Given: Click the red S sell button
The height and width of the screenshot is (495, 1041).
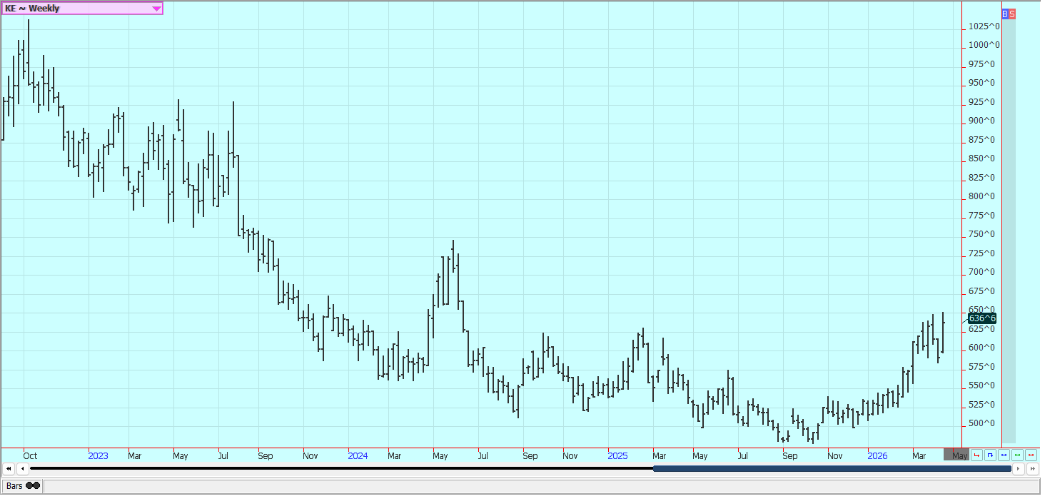Looking at the screenshot, I should click(x=1012, y=13).
